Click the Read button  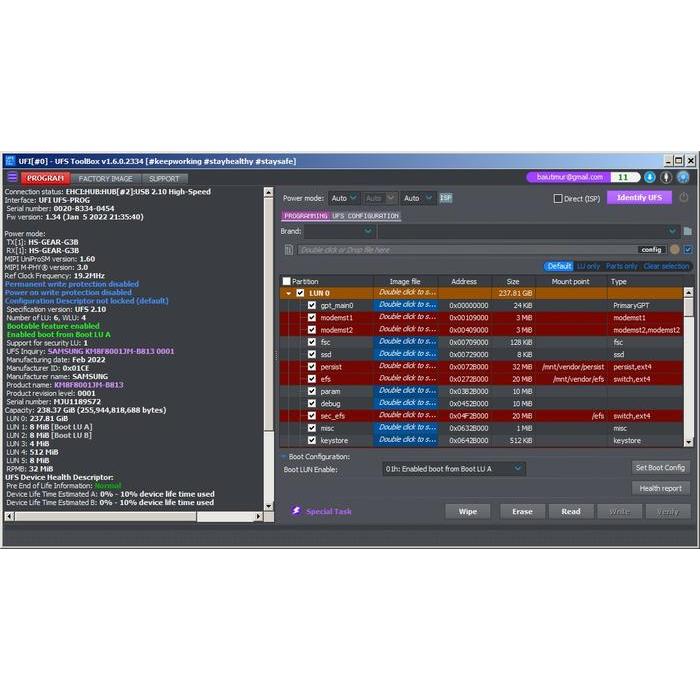(571, 511)
